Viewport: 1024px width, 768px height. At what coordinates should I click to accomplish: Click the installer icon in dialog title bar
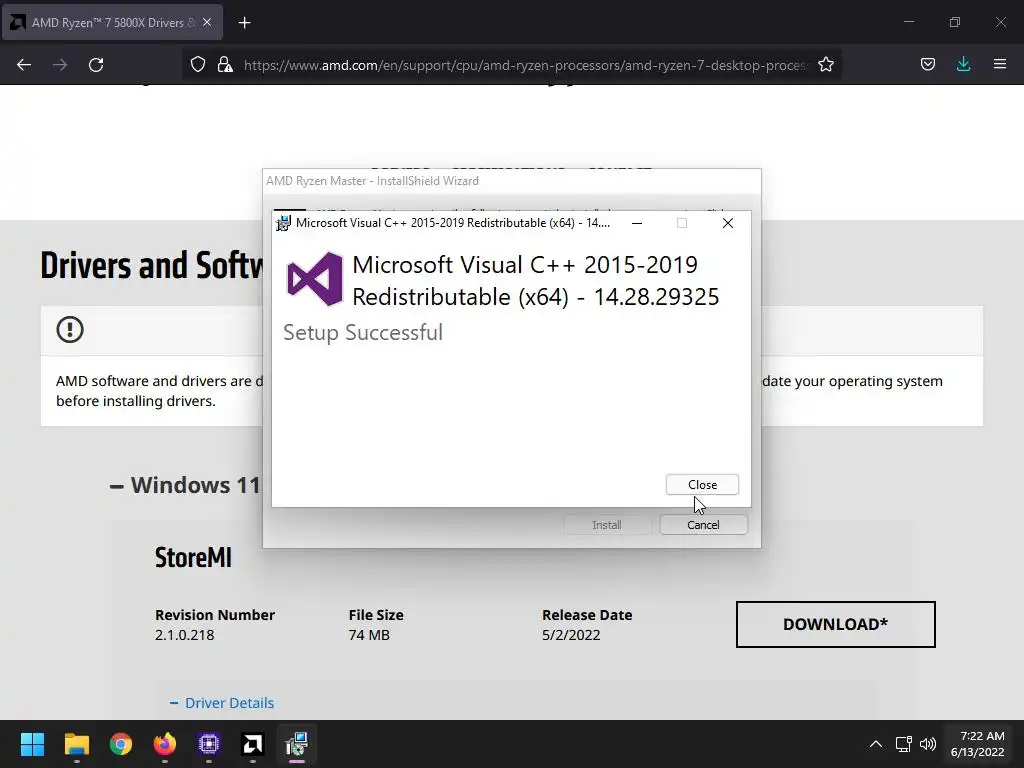[283, 223]
